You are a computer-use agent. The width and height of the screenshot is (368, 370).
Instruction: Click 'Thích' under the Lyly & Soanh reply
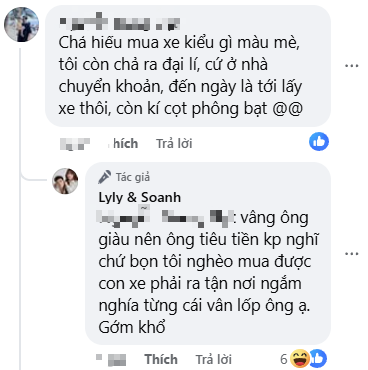click(161, 359)
